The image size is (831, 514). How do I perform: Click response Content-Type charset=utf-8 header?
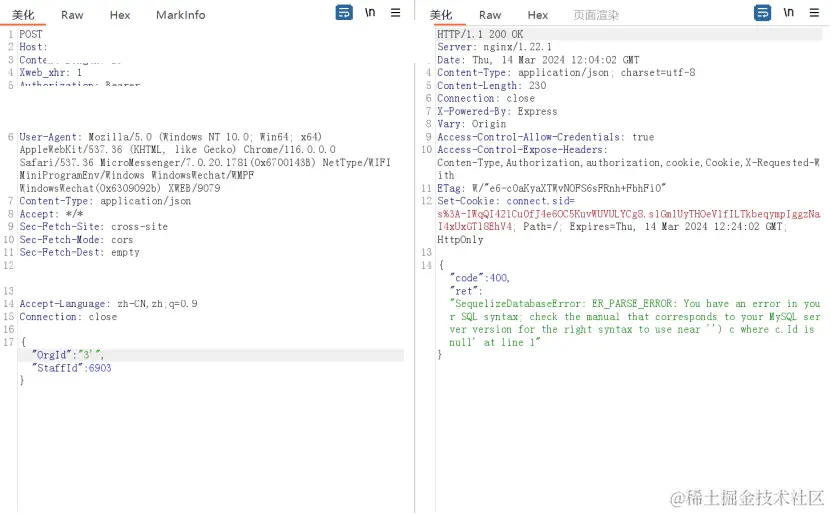566,73
